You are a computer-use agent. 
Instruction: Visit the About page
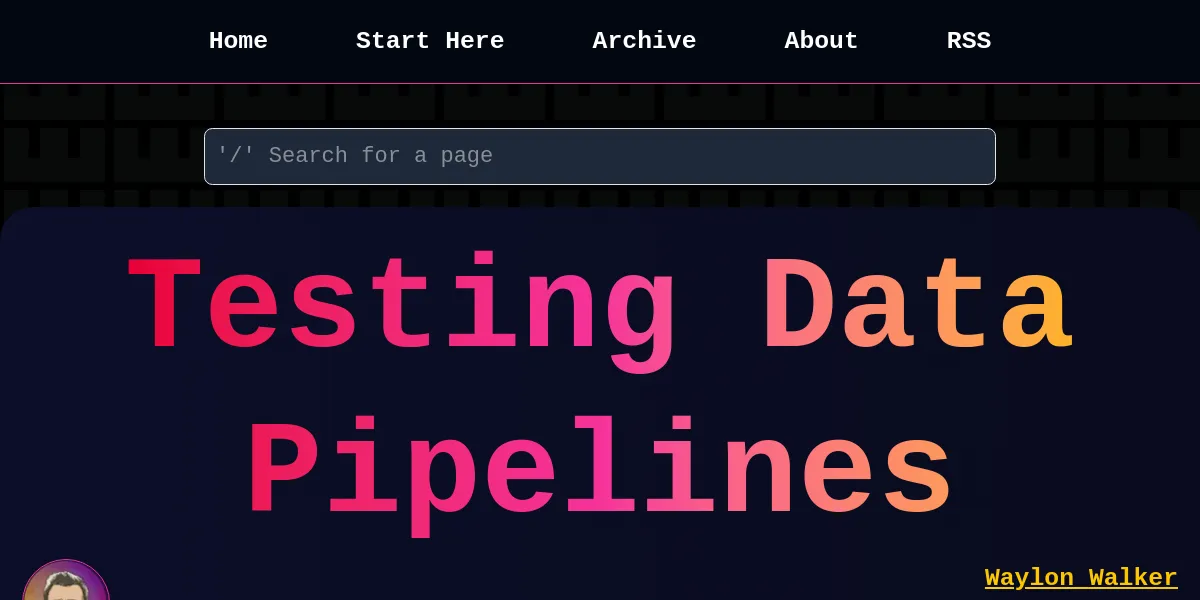tap(821, 41)
